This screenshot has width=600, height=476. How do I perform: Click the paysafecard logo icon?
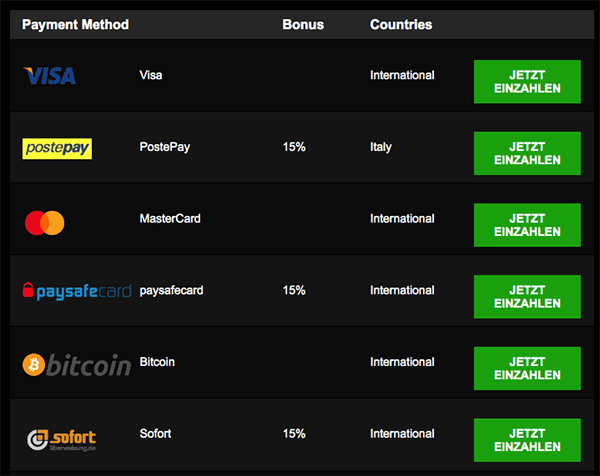click(x=76, y=292)
